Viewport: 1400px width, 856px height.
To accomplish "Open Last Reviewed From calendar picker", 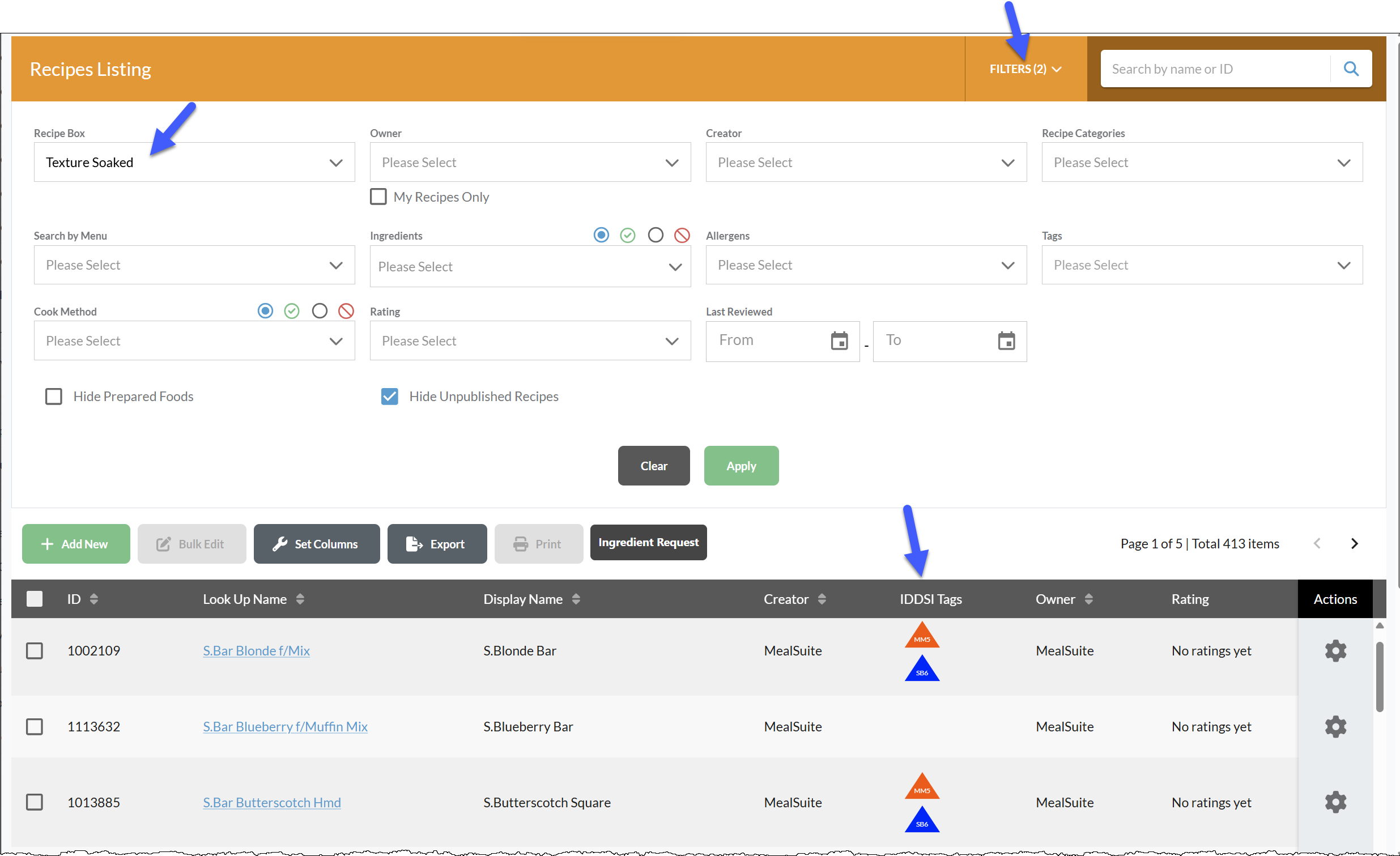I will [839, 341].
